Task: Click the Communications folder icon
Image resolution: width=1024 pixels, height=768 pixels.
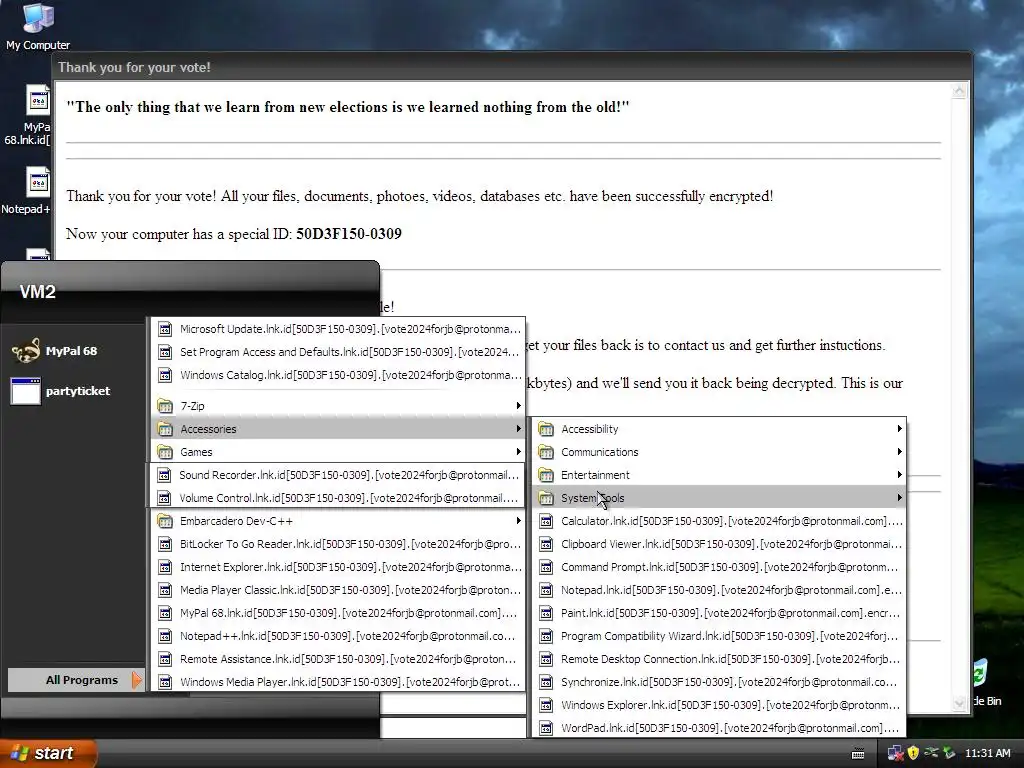Action: point(546,452)
